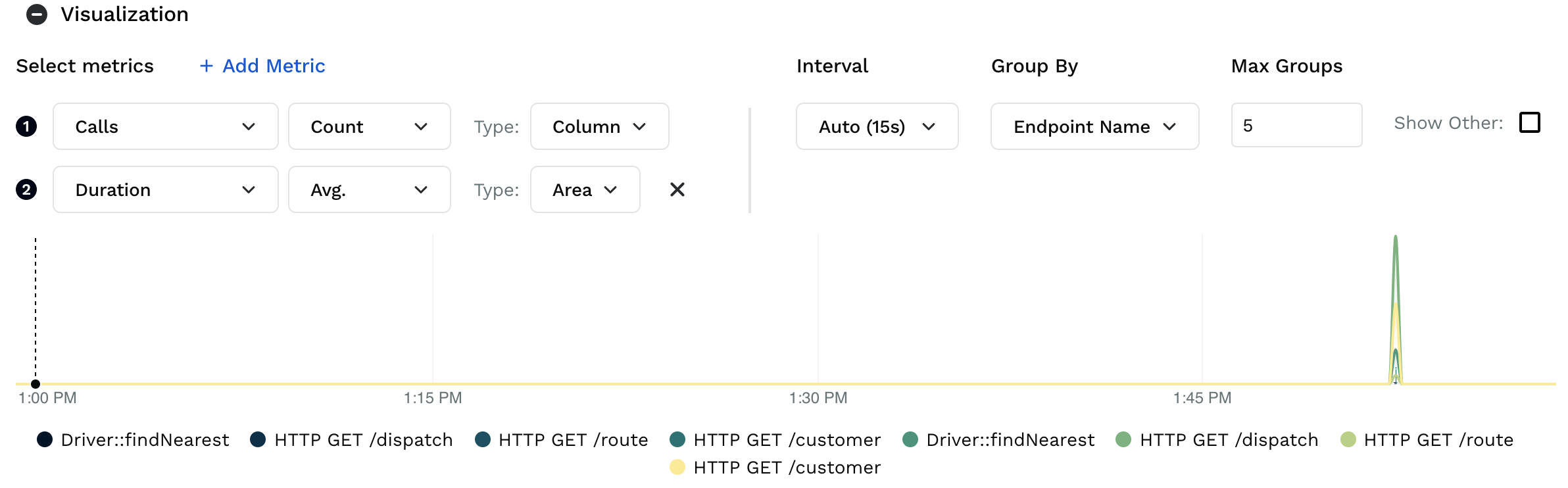Change the Column chart type dropdown
The height and width of the screenshot is (488, 1568).
(x=599, y=126)
